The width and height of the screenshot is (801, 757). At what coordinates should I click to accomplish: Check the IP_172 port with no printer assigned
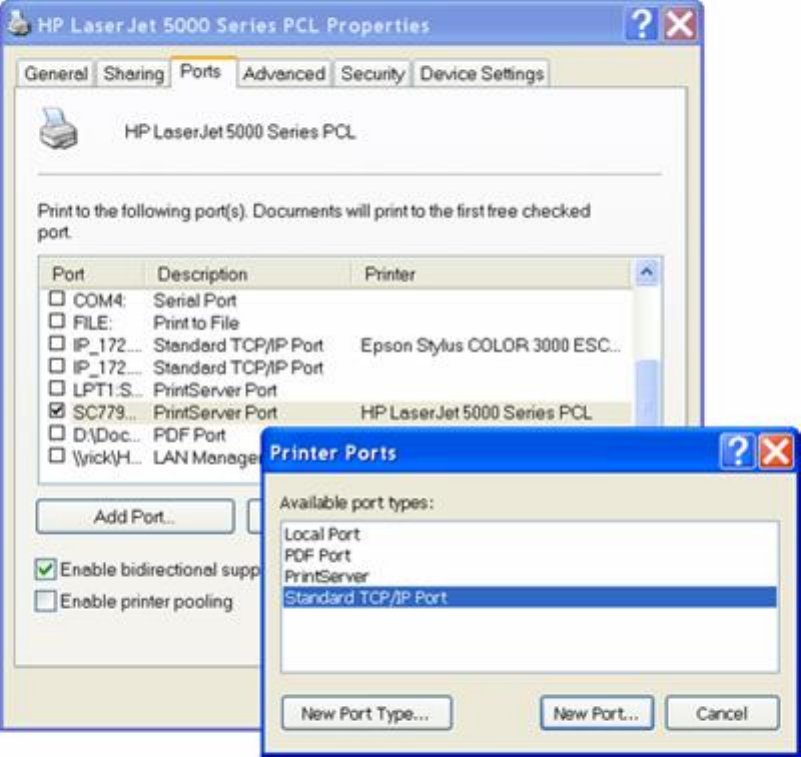tap(57, 366)
